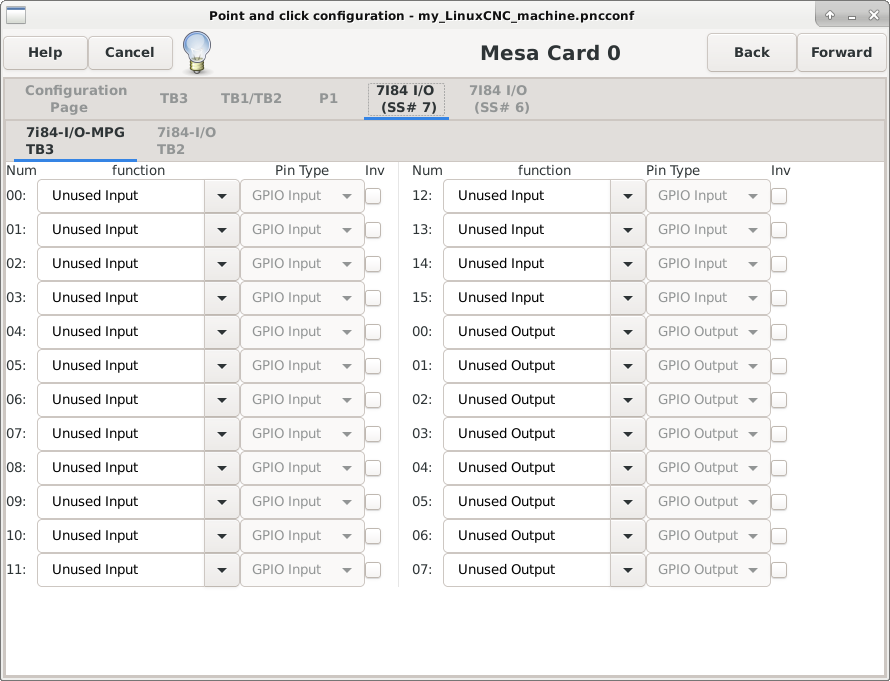Click the light bulb hint icon
The height and width of the screenshot is (681, 890).
tap(197, 52)
